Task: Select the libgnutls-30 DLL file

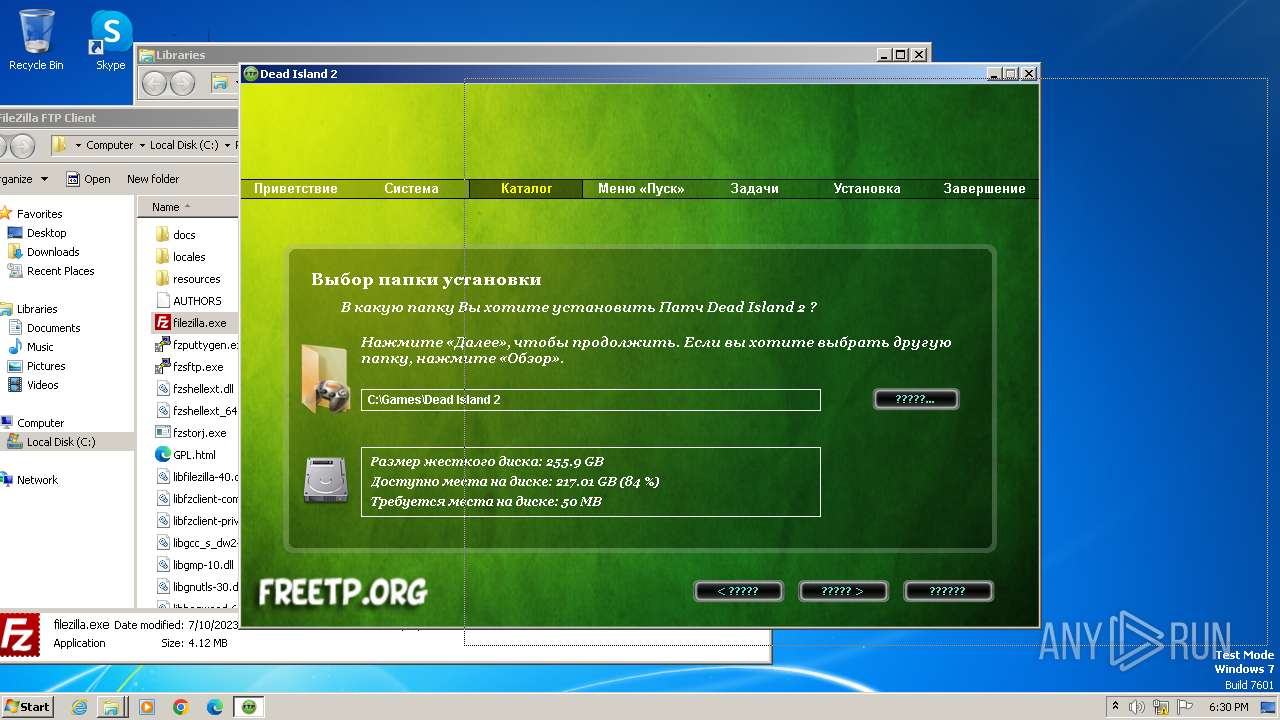Action: 197,587
